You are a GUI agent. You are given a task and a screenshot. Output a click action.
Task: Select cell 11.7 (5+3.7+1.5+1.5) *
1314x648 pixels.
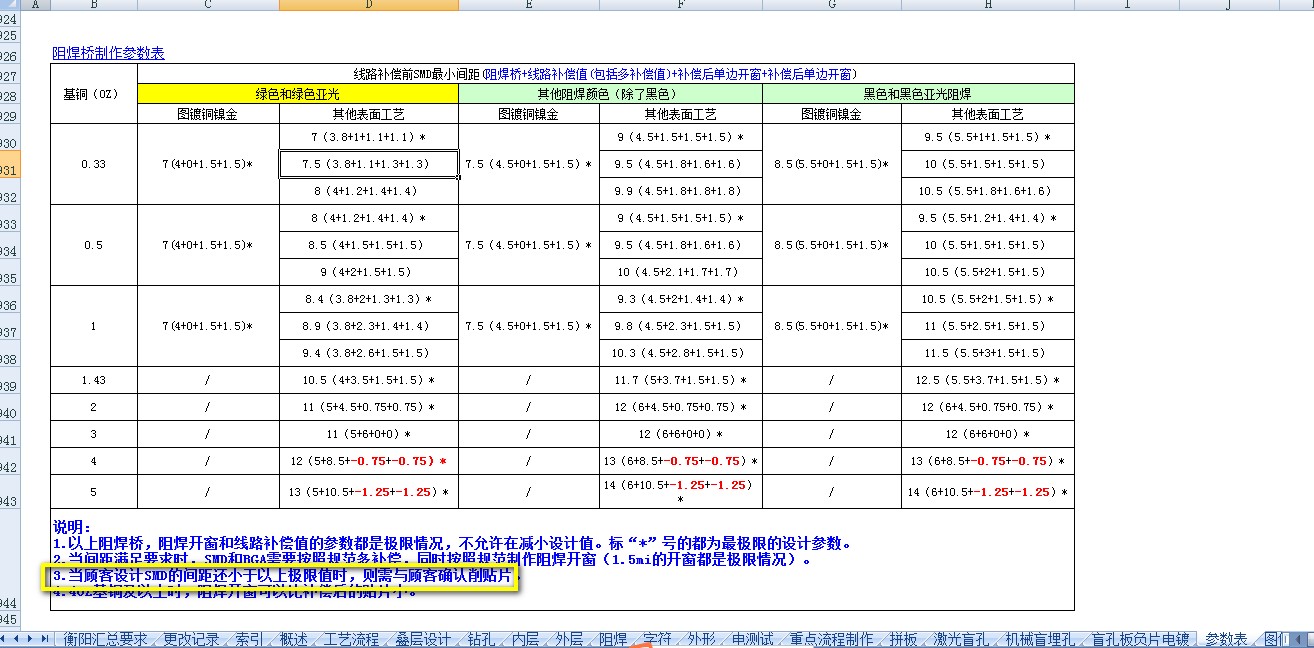click(x=680, y=380)
